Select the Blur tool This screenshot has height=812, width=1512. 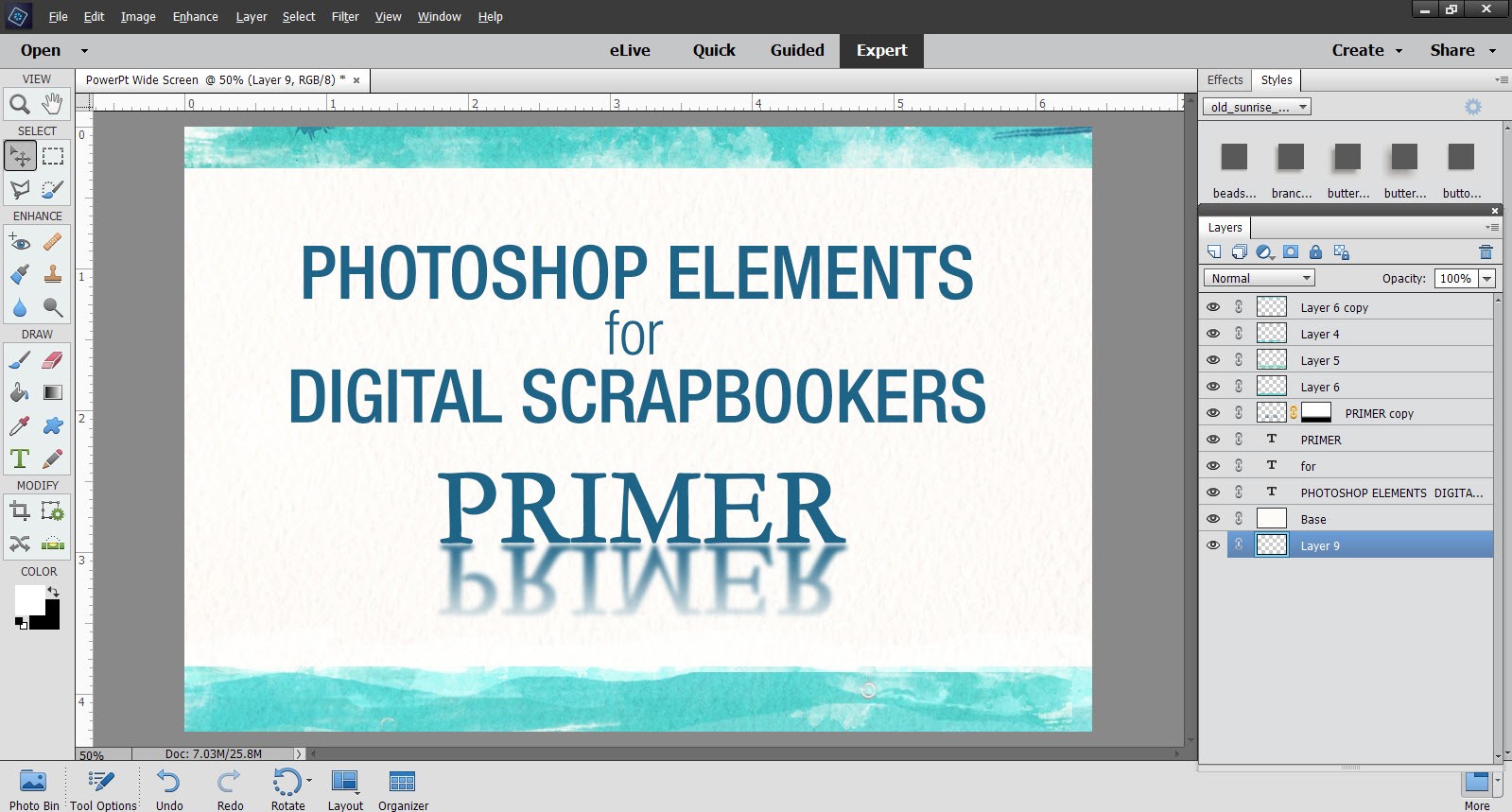[x=20, y=307]
